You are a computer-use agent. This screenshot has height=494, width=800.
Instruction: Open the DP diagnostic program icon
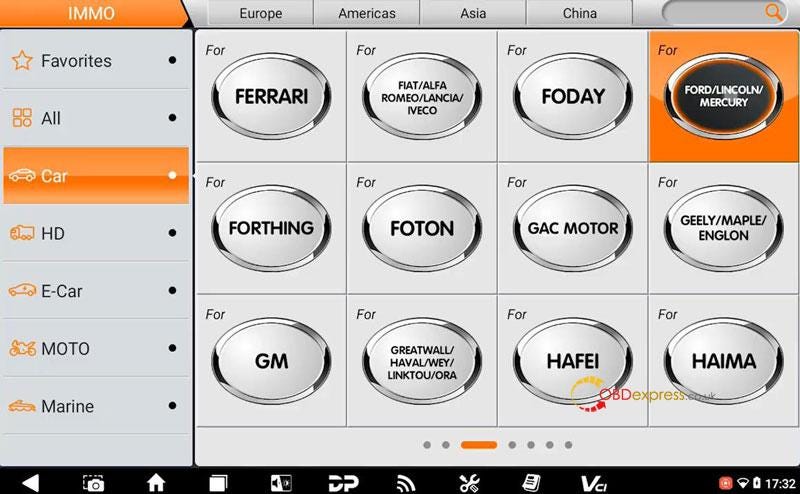(x=343, y=483)
